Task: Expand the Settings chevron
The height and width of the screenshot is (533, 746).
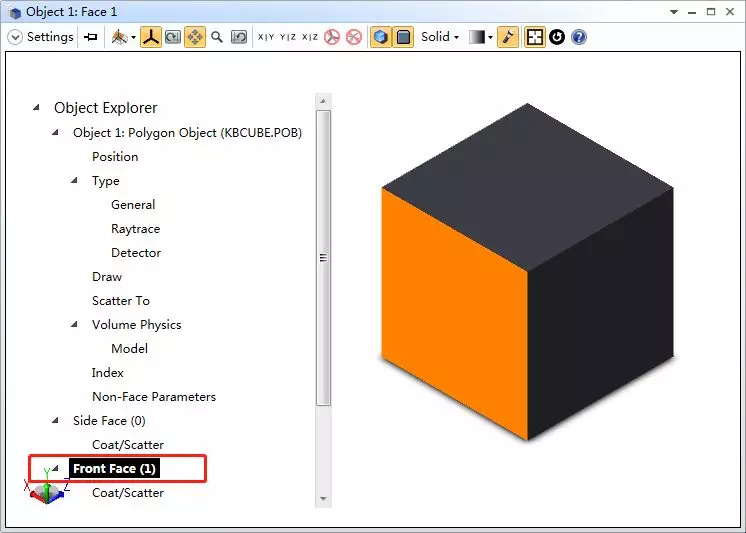Action: [x=15, y=37]
